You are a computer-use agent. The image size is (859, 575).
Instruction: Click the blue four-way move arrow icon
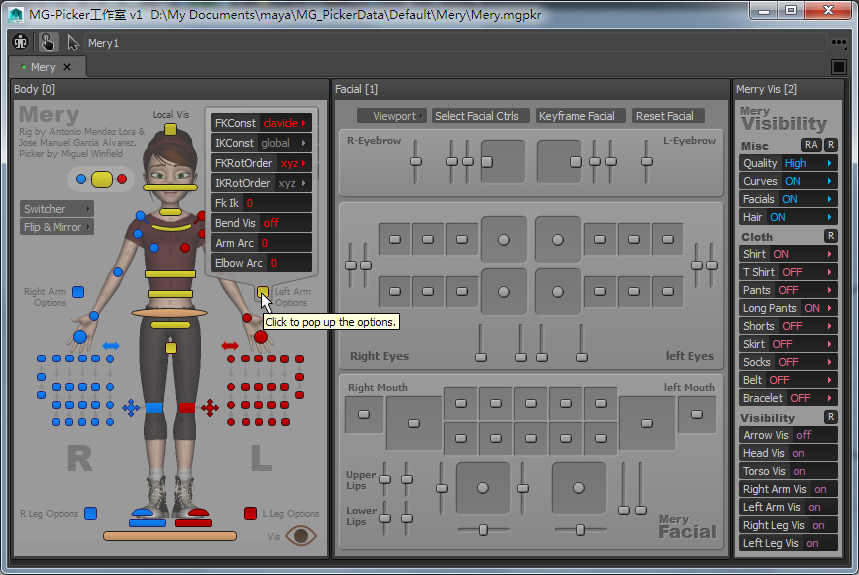pos(130,408)
